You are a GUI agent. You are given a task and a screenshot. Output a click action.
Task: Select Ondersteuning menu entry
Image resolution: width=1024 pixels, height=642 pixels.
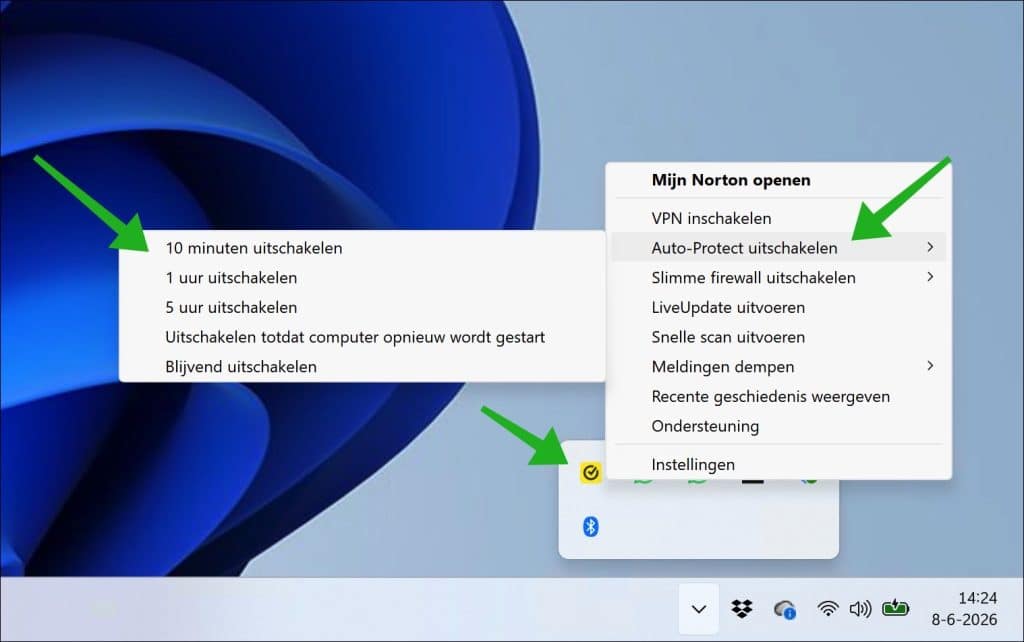778,426
